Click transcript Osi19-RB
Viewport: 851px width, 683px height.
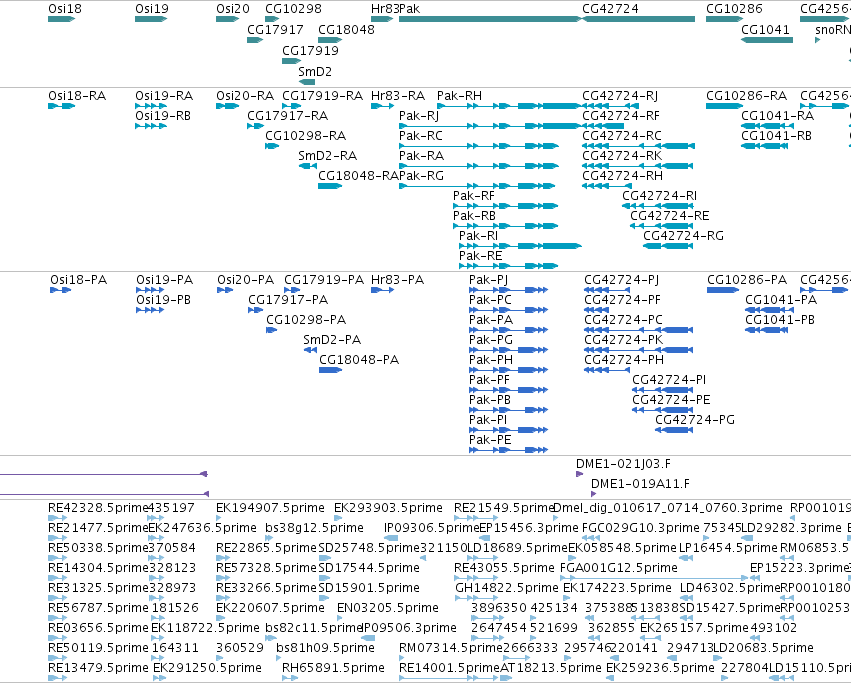tap(163, 116)
